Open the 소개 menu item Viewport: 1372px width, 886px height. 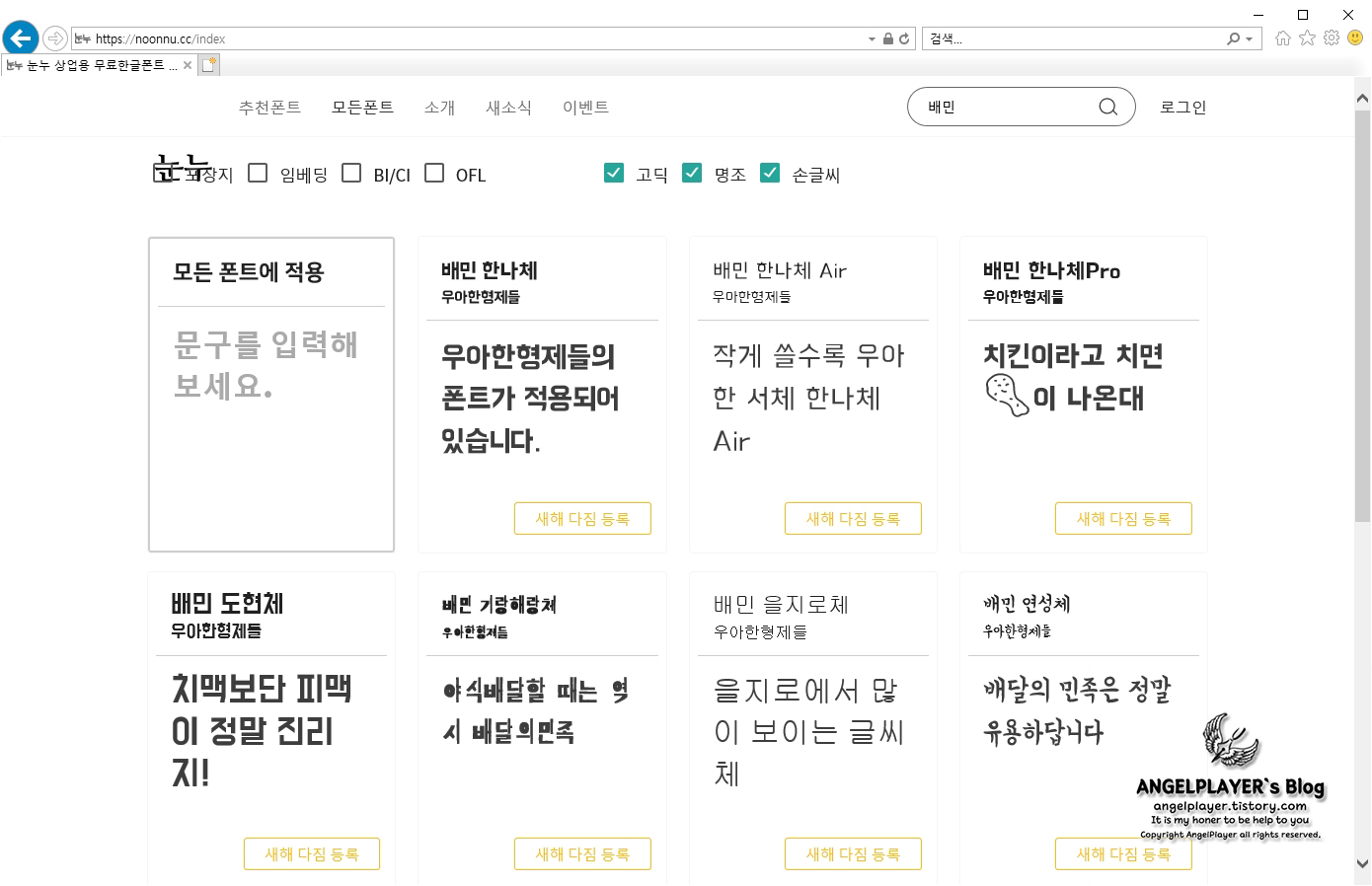click(439, 108)
